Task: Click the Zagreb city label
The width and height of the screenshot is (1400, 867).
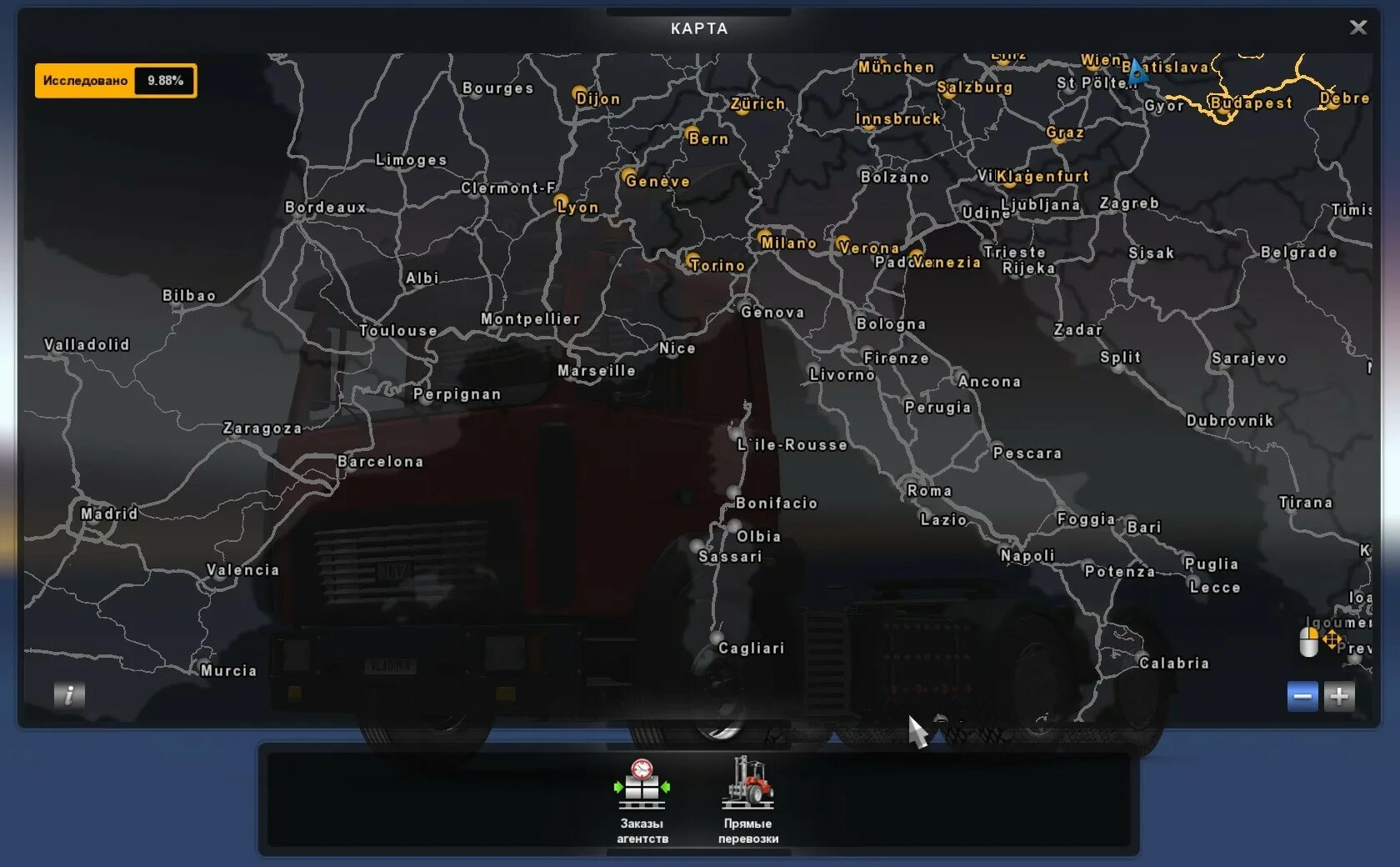Action: click(1129, 203)
